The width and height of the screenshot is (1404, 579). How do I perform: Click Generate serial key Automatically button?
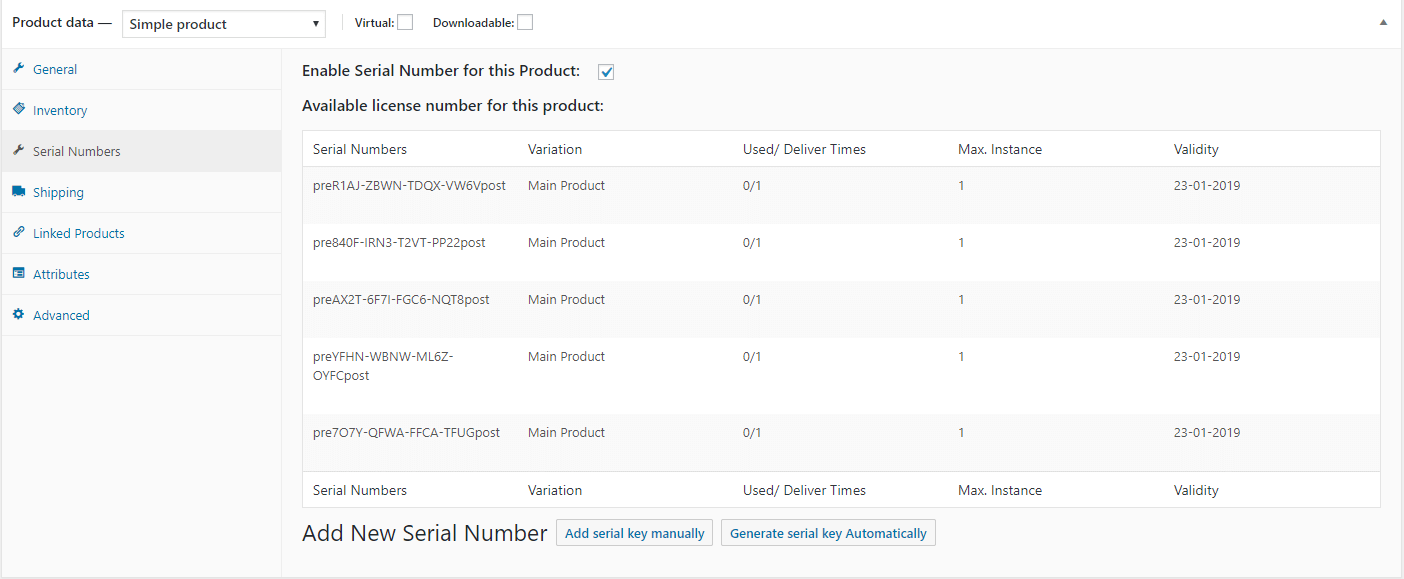(828, 533)
